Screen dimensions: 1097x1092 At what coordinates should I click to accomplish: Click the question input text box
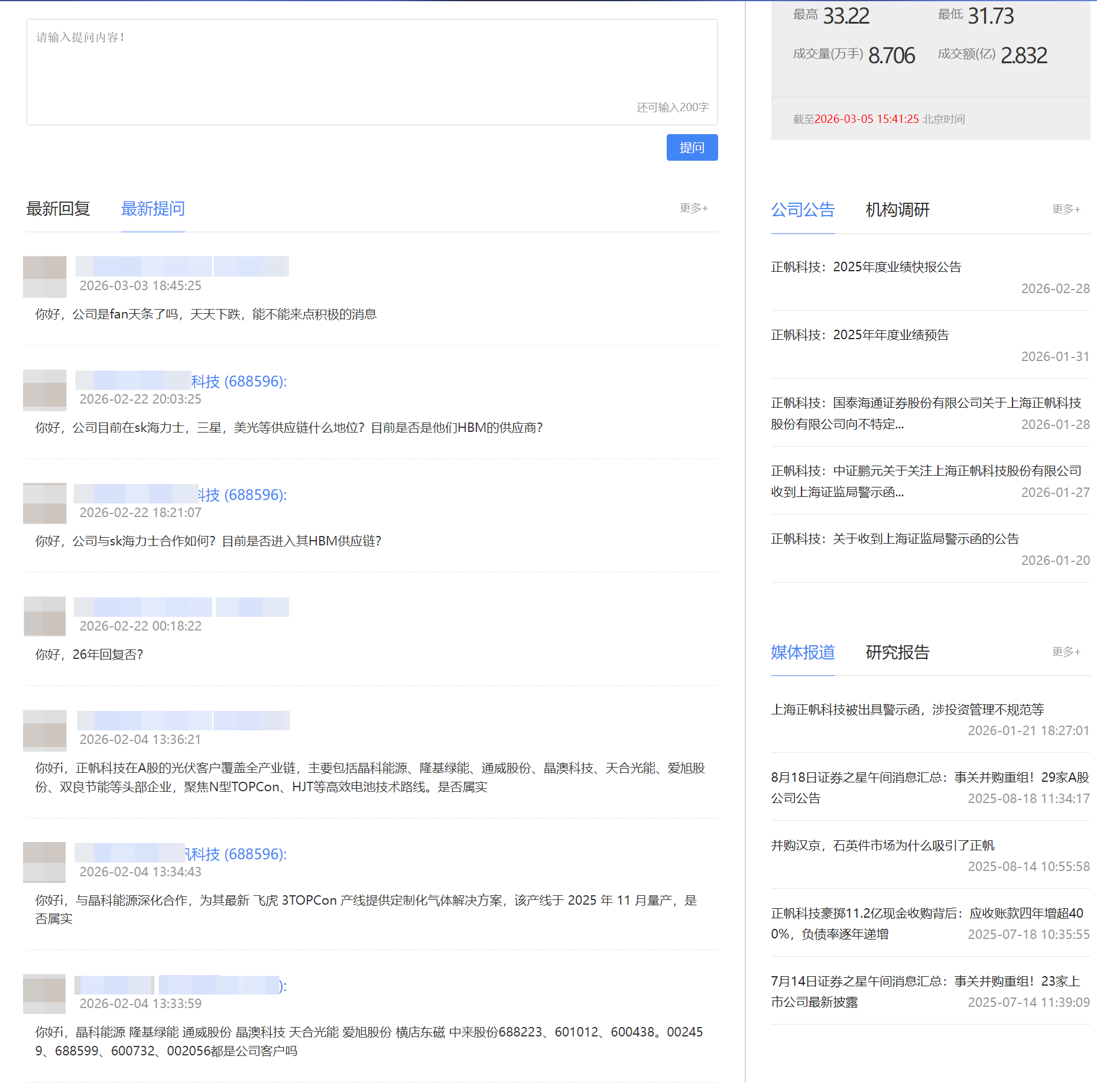pyautogui.click(x=372, y=72)
